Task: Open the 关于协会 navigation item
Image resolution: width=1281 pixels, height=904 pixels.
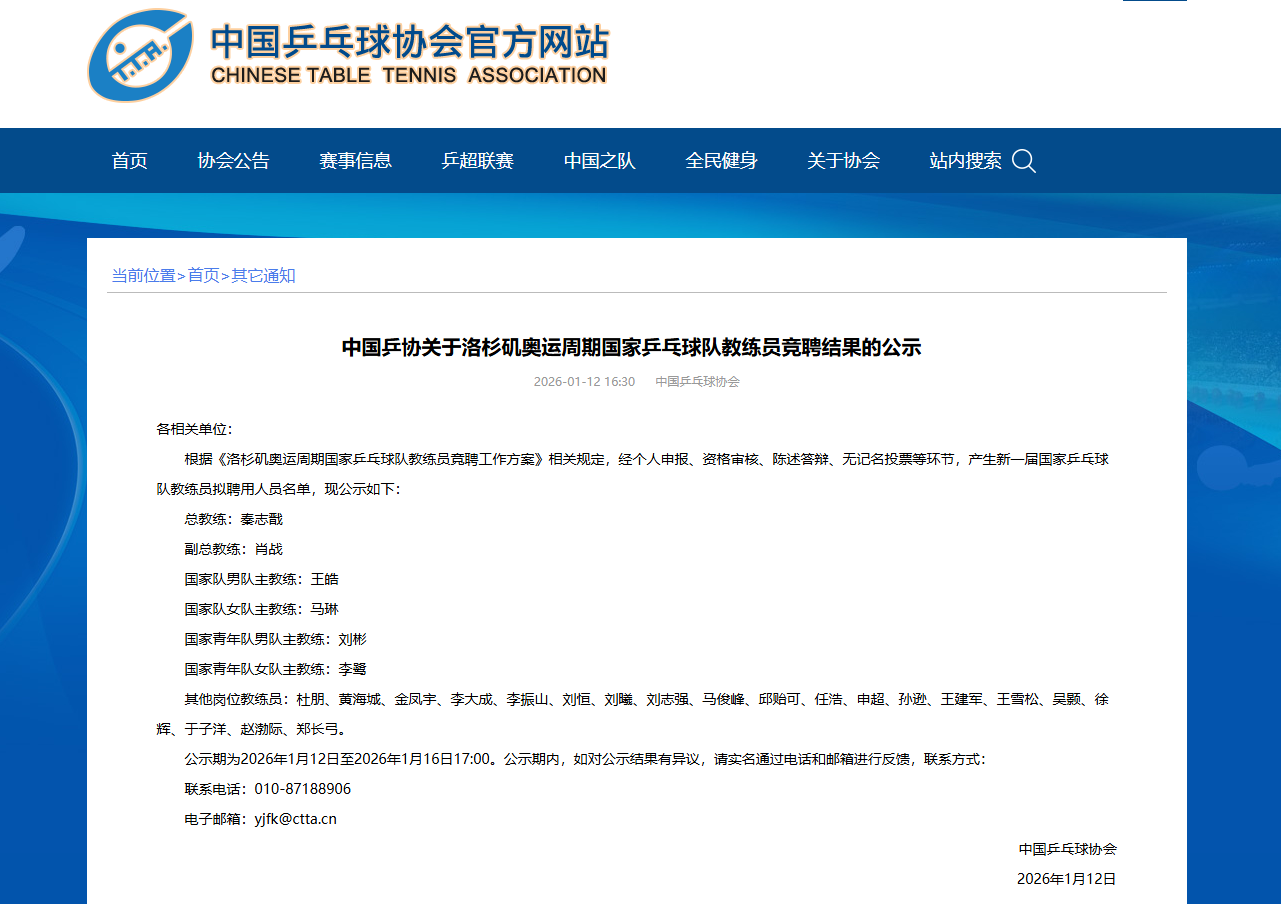Action: 843,161
